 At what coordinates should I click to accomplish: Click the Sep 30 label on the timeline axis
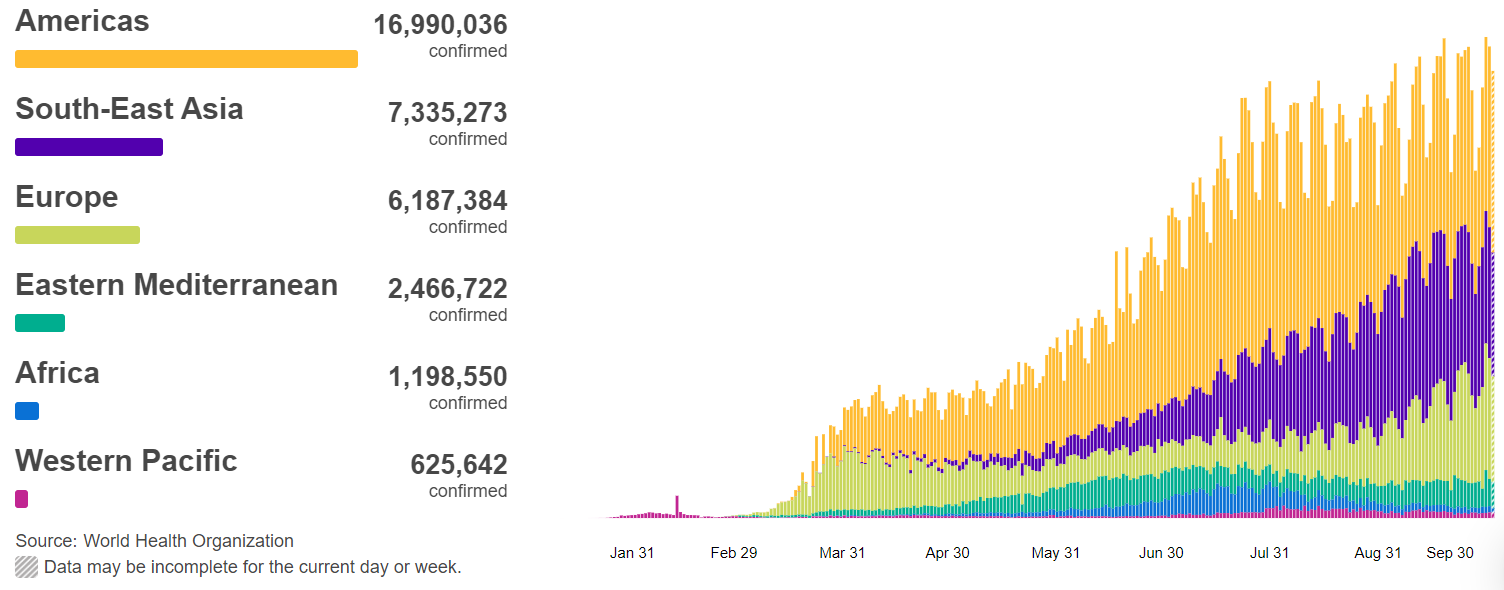click(x=1449, y=553)
